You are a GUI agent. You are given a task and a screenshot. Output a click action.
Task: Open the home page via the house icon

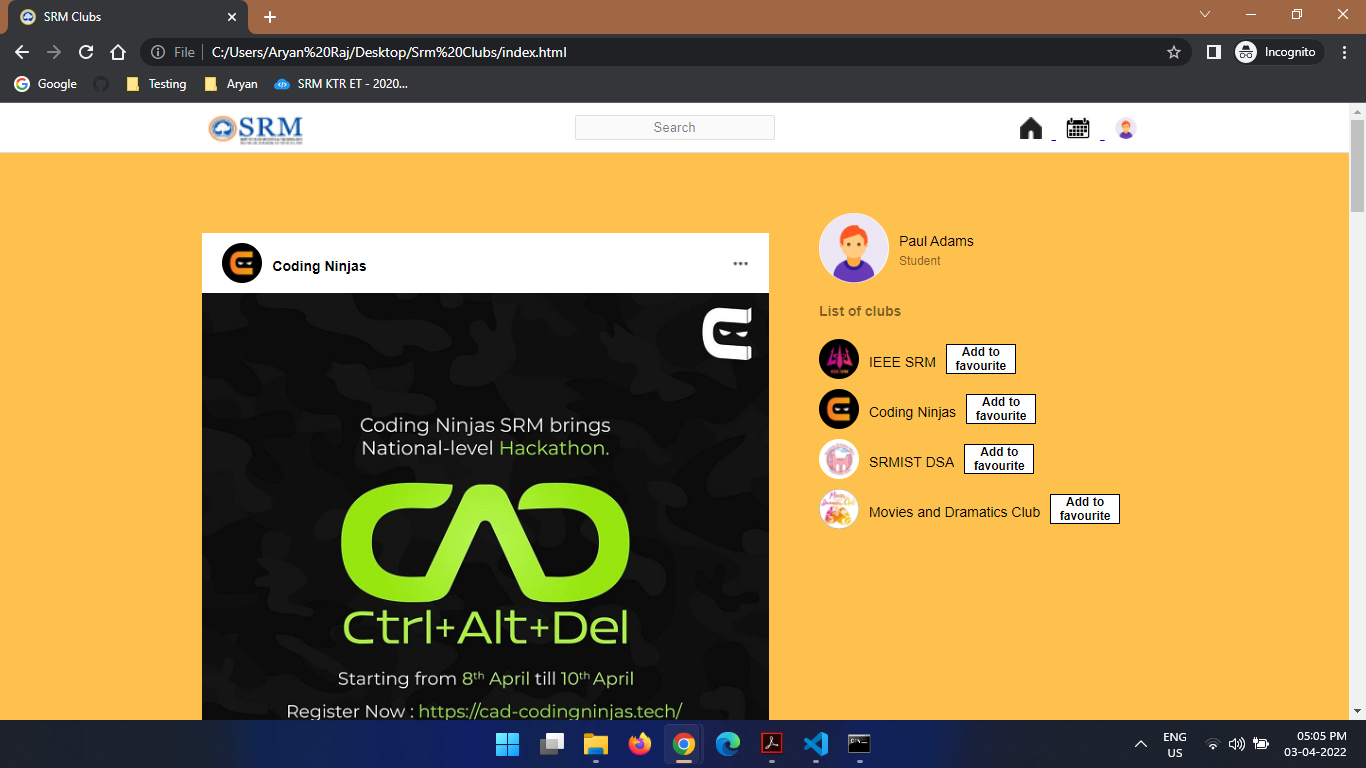(x=1031, y=127)
